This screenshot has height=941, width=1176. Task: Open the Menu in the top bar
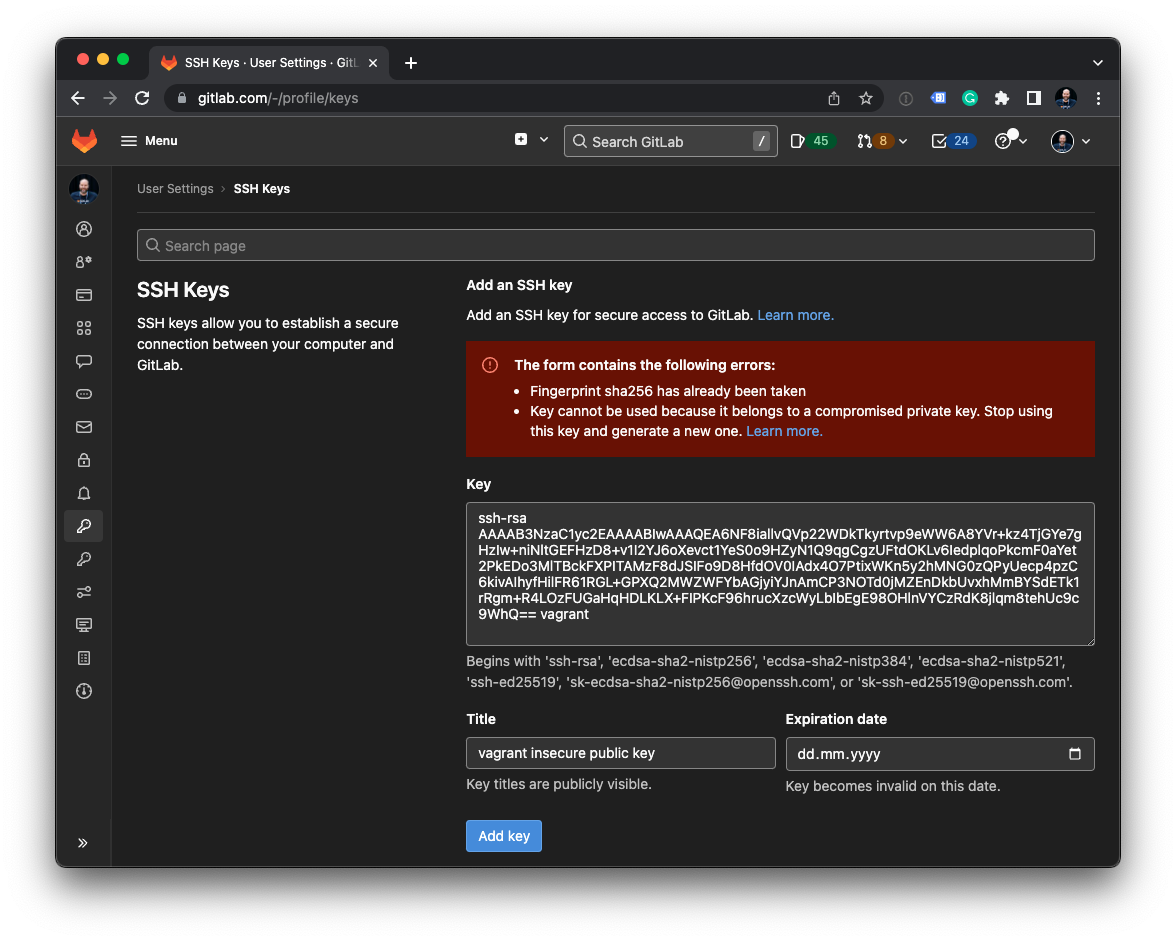148,141
